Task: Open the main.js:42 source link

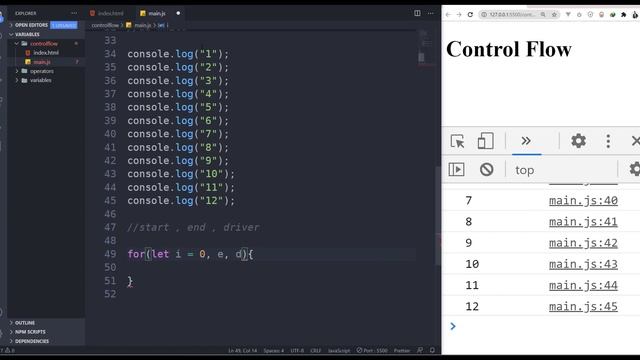Action: point(583,243)
